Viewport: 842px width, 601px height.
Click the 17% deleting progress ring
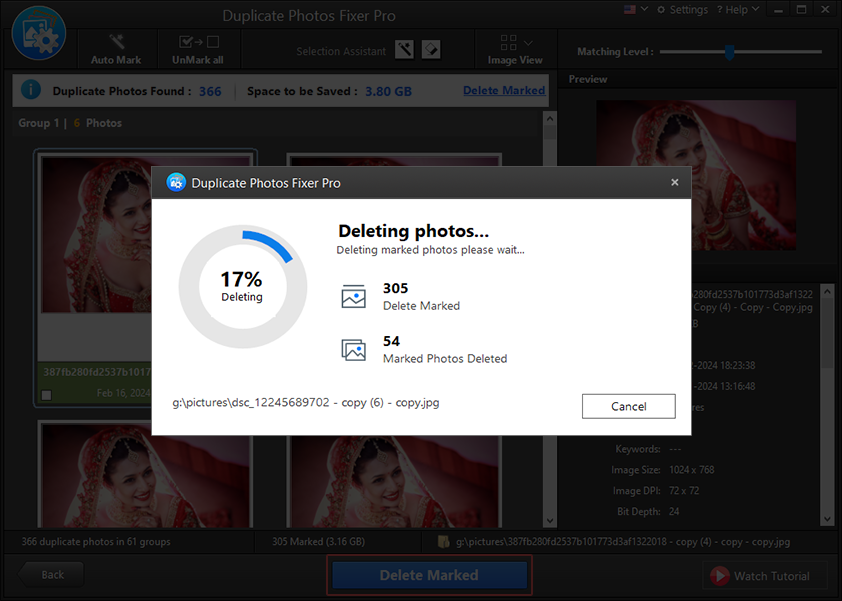243,286
